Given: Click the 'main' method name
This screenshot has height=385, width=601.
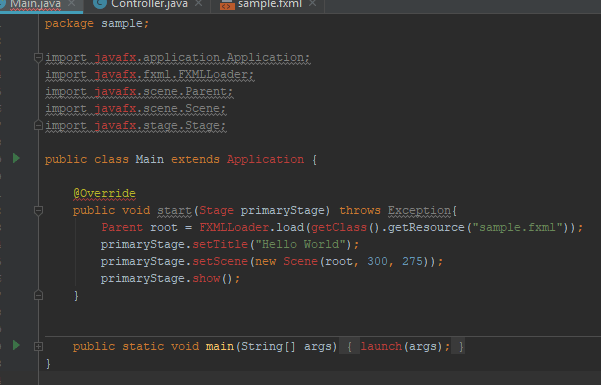Looking at the screenshot, I should click(220, 347).
